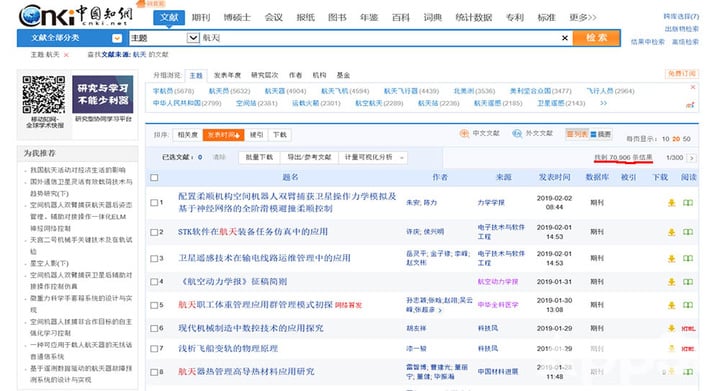This screenshot has width=720, height=391.
Task: Download article 1 via its yellow download icon
Action: (671, 203)
